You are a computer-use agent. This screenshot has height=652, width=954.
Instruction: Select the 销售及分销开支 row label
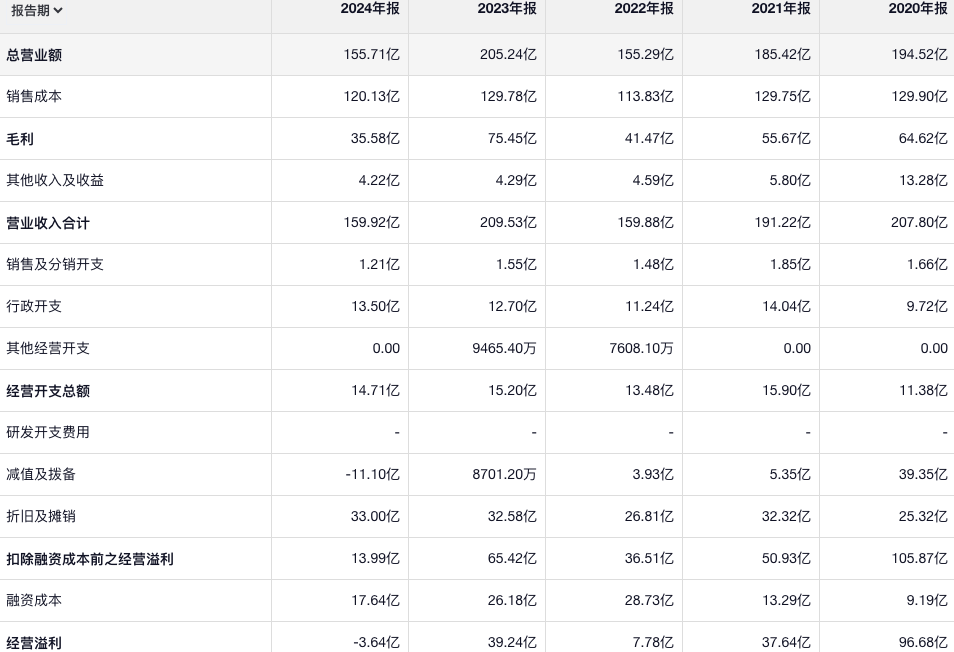pos(55,265)
